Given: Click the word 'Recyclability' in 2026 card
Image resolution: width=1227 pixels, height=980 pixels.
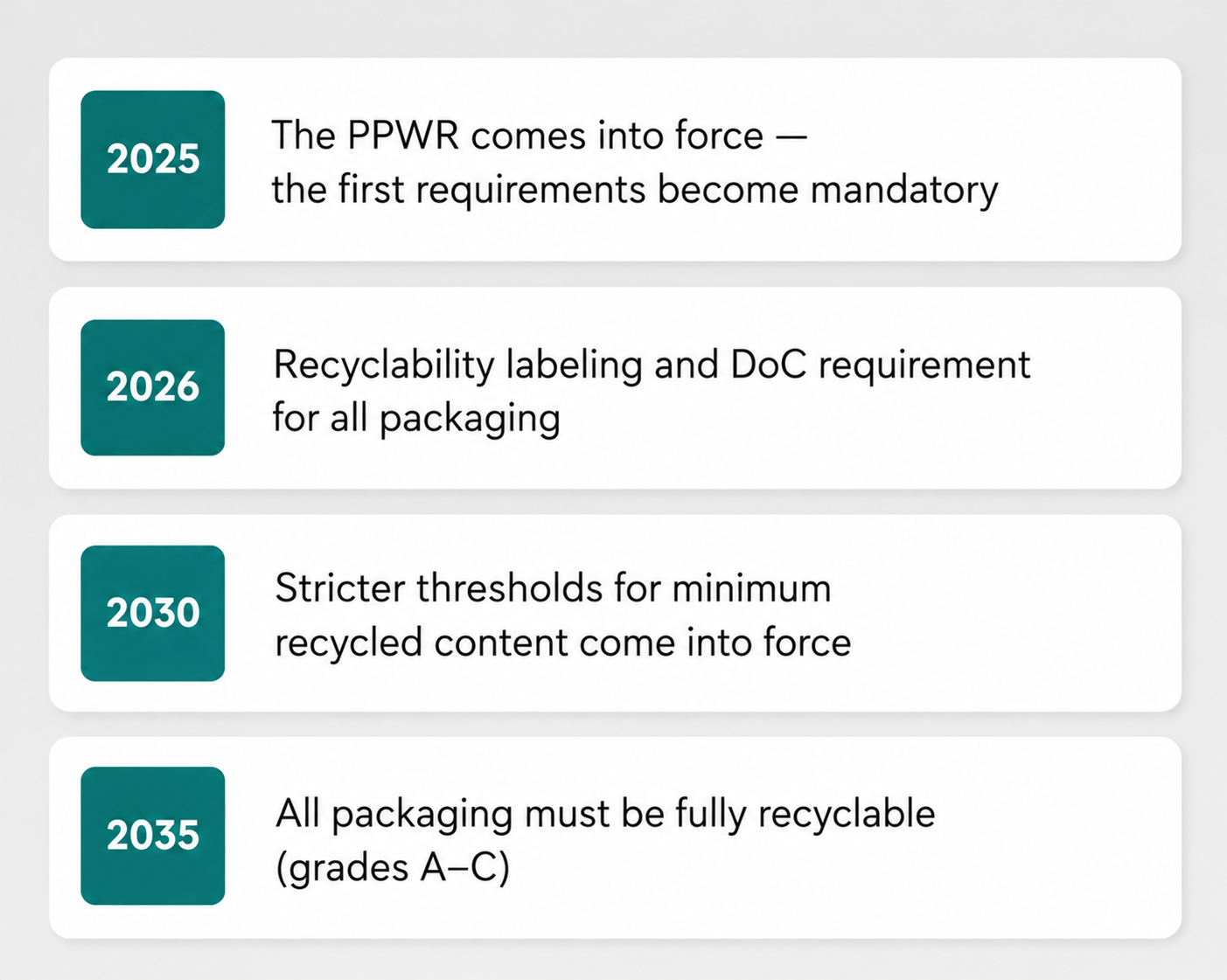Looking at the screenshot, I should (x=384, y=365).
